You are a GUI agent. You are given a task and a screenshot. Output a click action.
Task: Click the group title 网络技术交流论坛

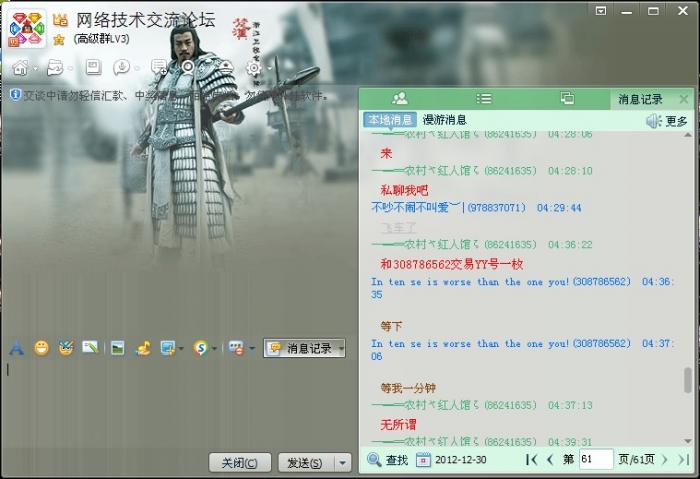click(x=146, y=20)
